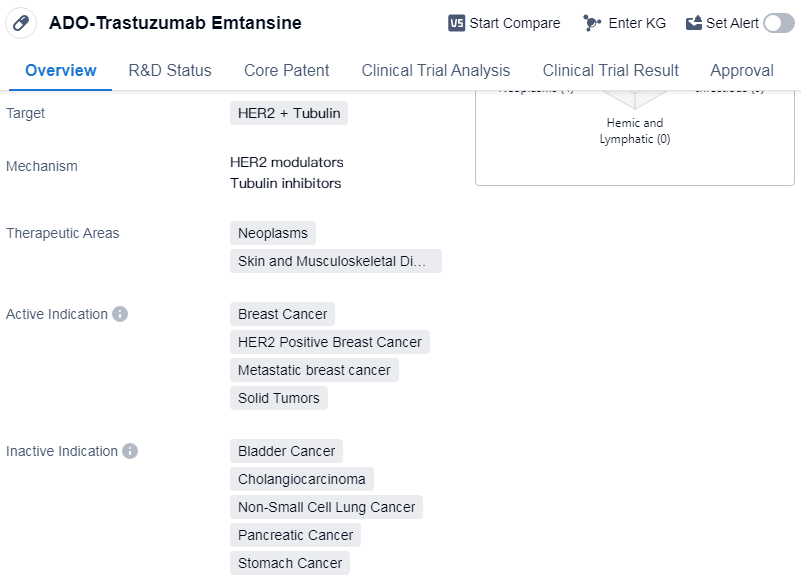Select the Metastatic breast cancer indication
Screen dimensions: 801x585
tap(314, 370)
